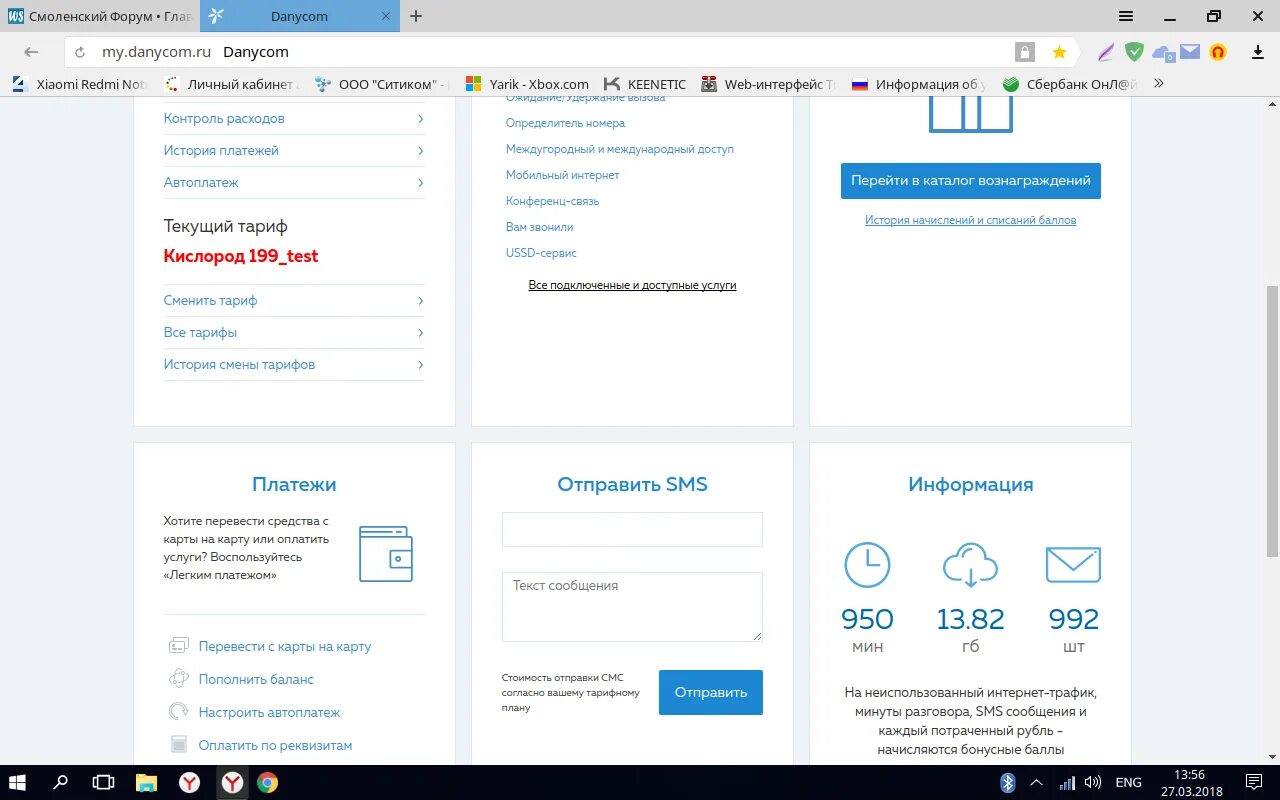Click the refresh icon next to Настроить автоплатеж

click(x=179, y=712)
